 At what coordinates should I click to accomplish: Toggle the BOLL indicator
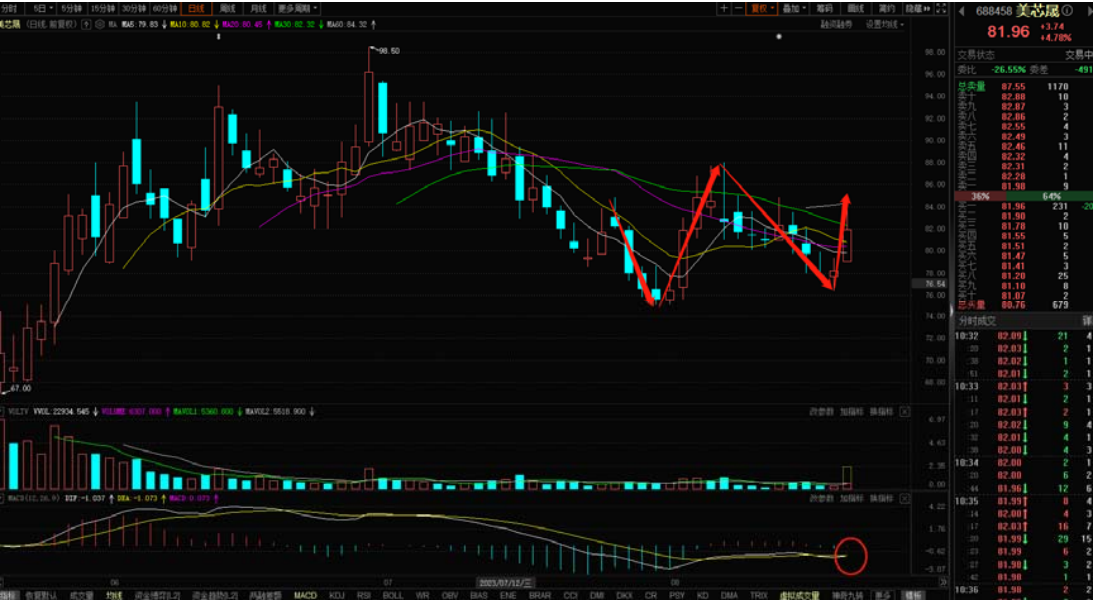tap(393, 595)
